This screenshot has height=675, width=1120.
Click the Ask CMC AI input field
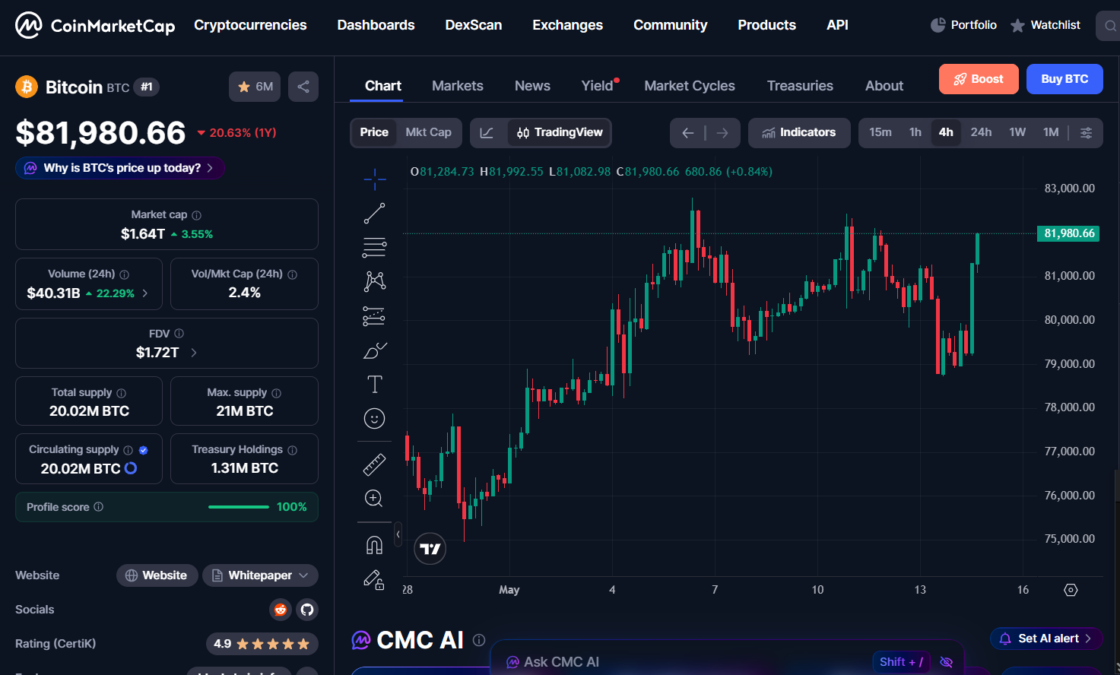(686, 662)
